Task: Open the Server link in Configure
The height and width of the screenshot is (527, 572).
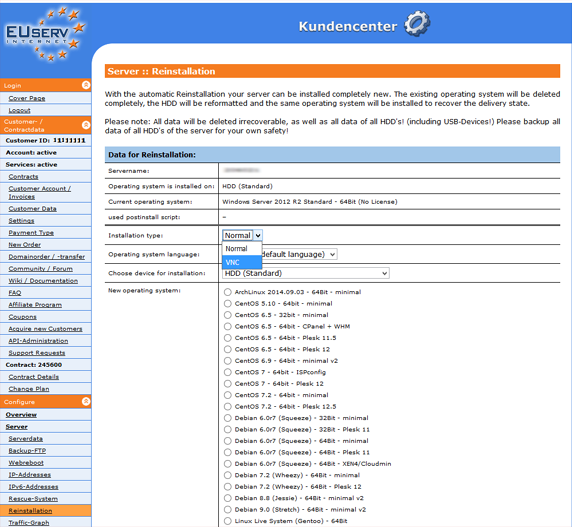Action: click(x=17, y=427)
